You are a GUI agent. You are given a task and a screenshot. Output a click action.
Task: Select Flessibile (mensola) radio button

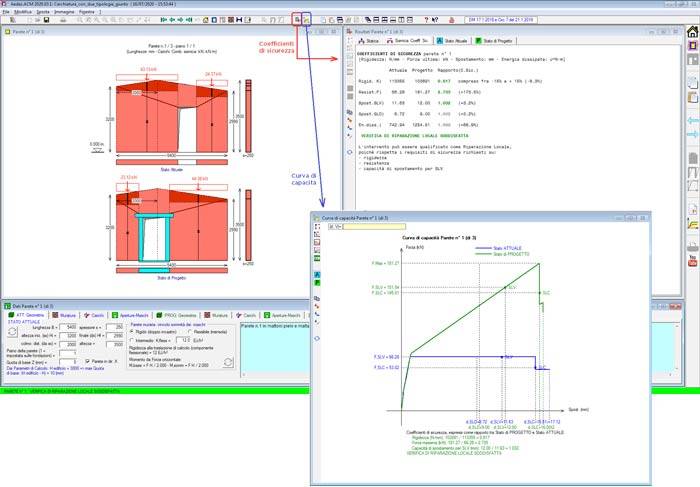[190, 332]
